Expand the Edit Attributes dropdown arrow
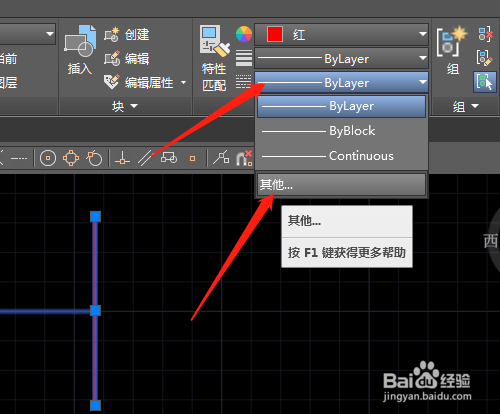This screenshot has width=500, height=414. pos(184,82)
